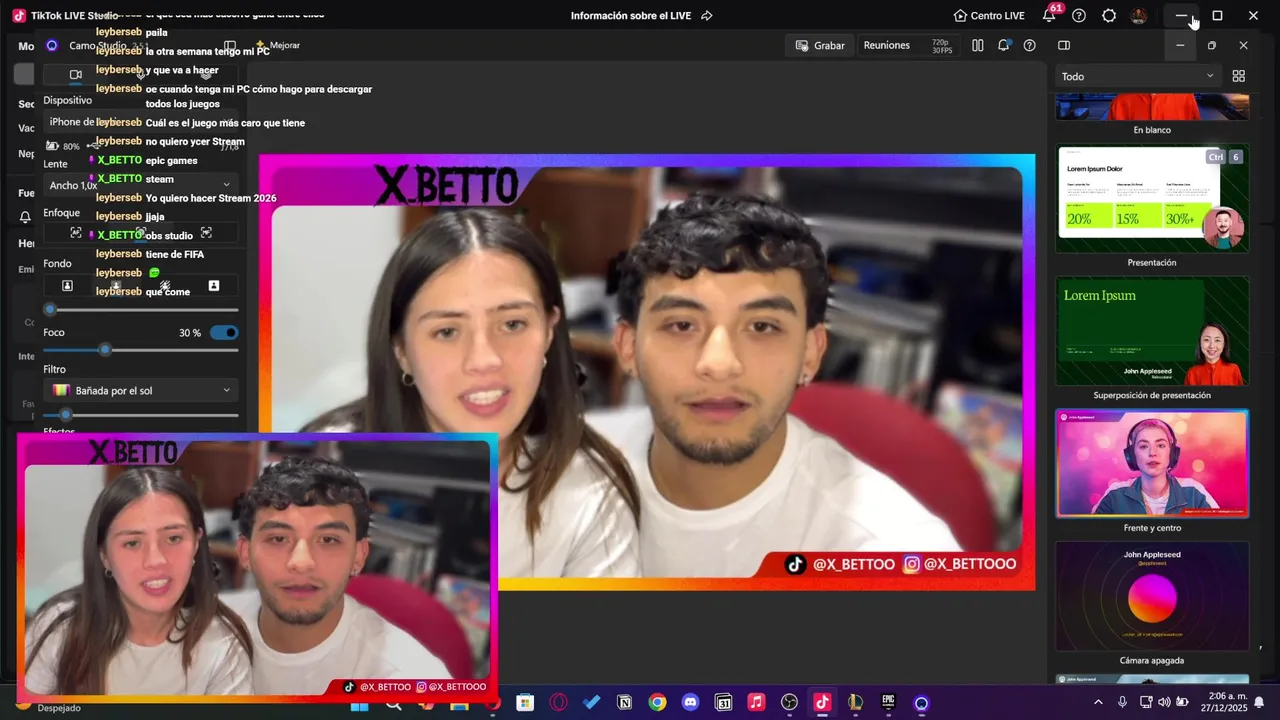Click Mejorar upgrade button in Camo
This screenshot has width=1280, height=720.
point(277,45)
